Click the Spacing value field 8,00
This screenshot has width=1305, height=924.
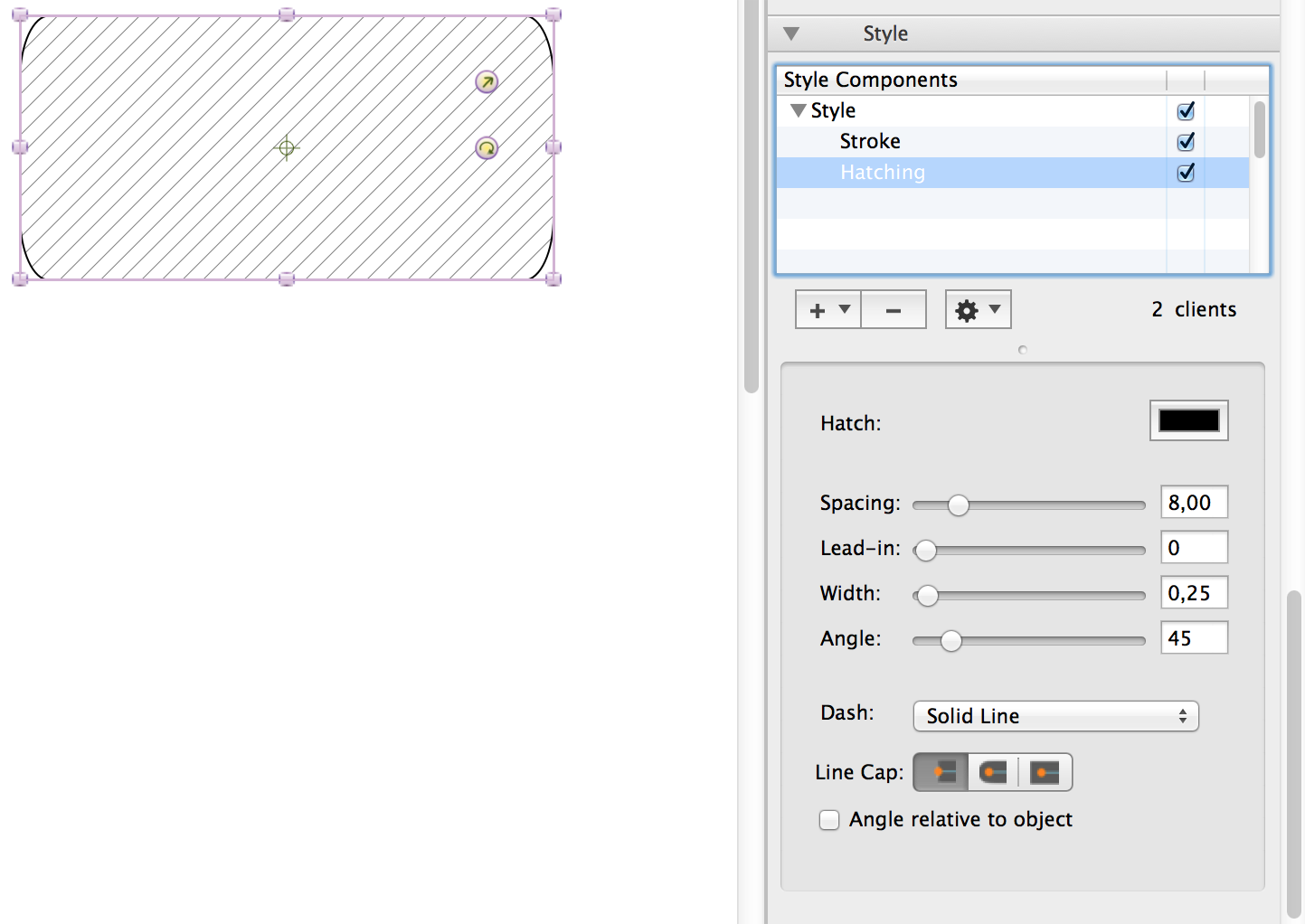point(1194,503)
